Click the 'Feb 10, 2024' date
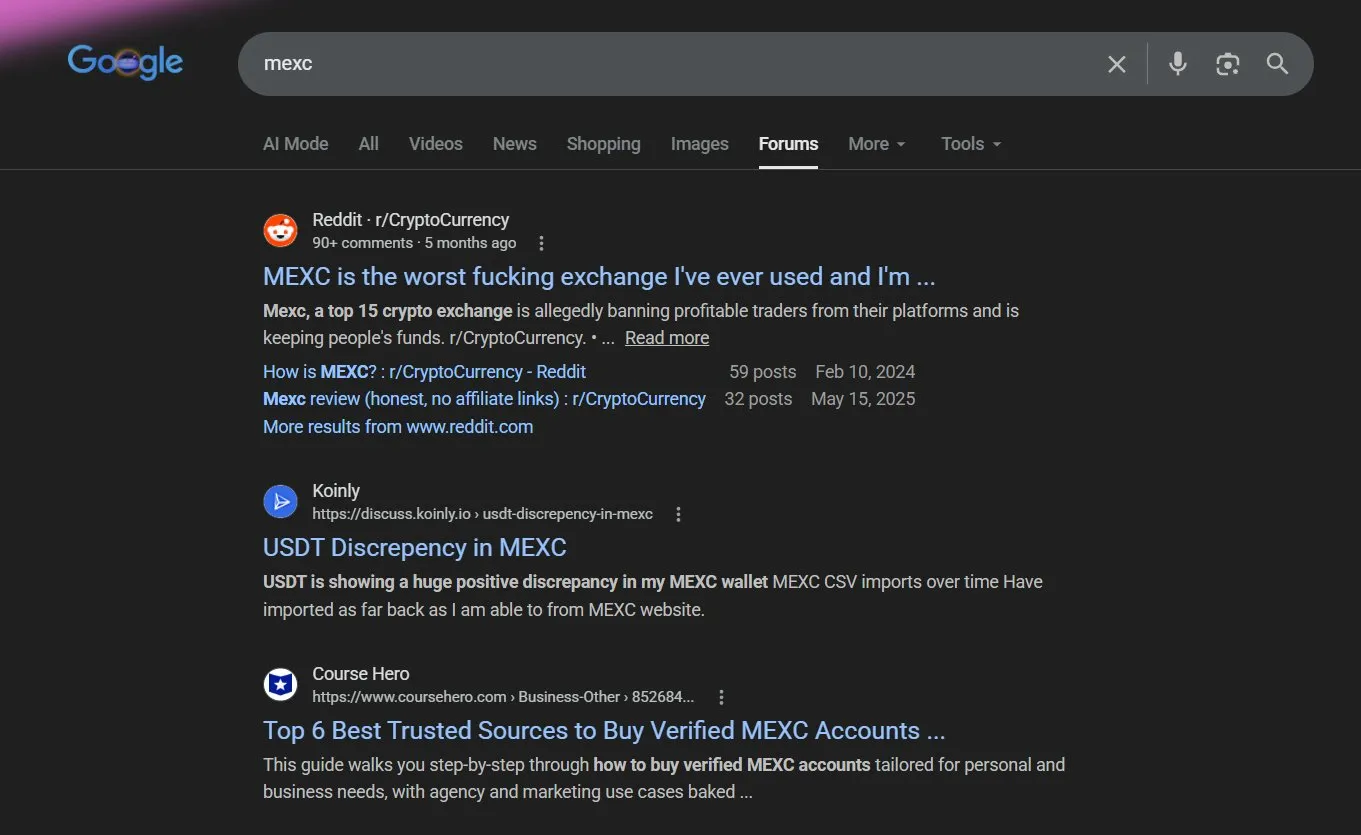The height and width of the screenshot is (835, 1361). pos(865,372)
